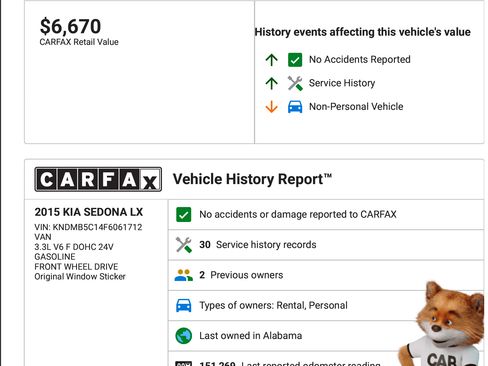Click the green checkmark beside No accidents or damage reported
488x366 pixels.
183,215
